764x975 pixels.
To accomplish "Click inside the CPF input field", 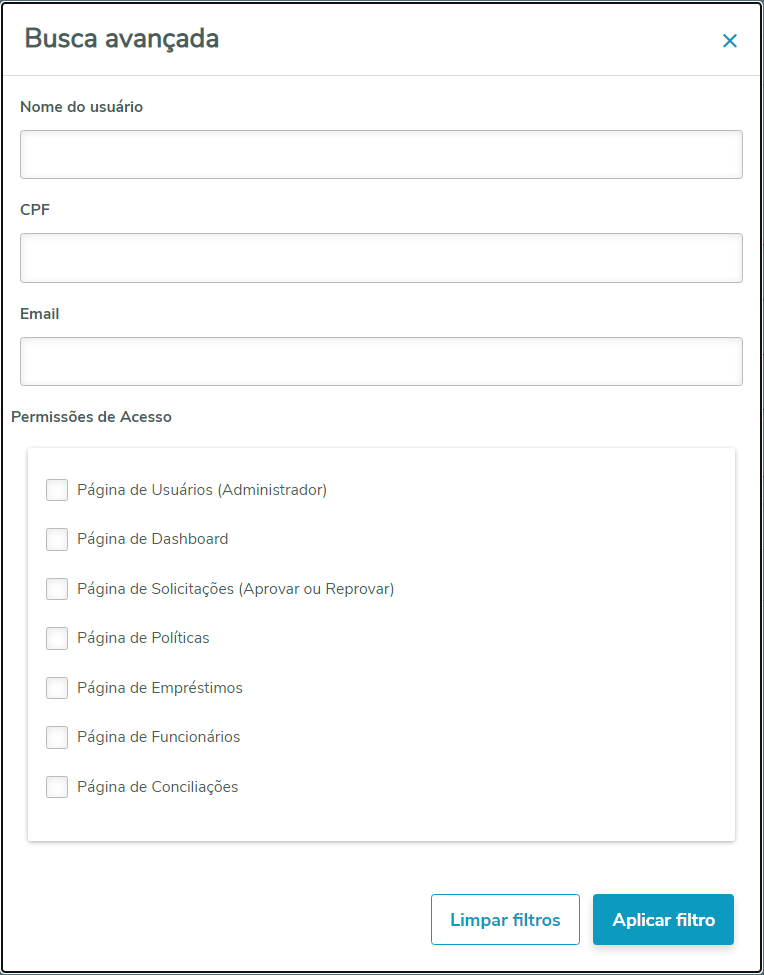I will 381,258.
